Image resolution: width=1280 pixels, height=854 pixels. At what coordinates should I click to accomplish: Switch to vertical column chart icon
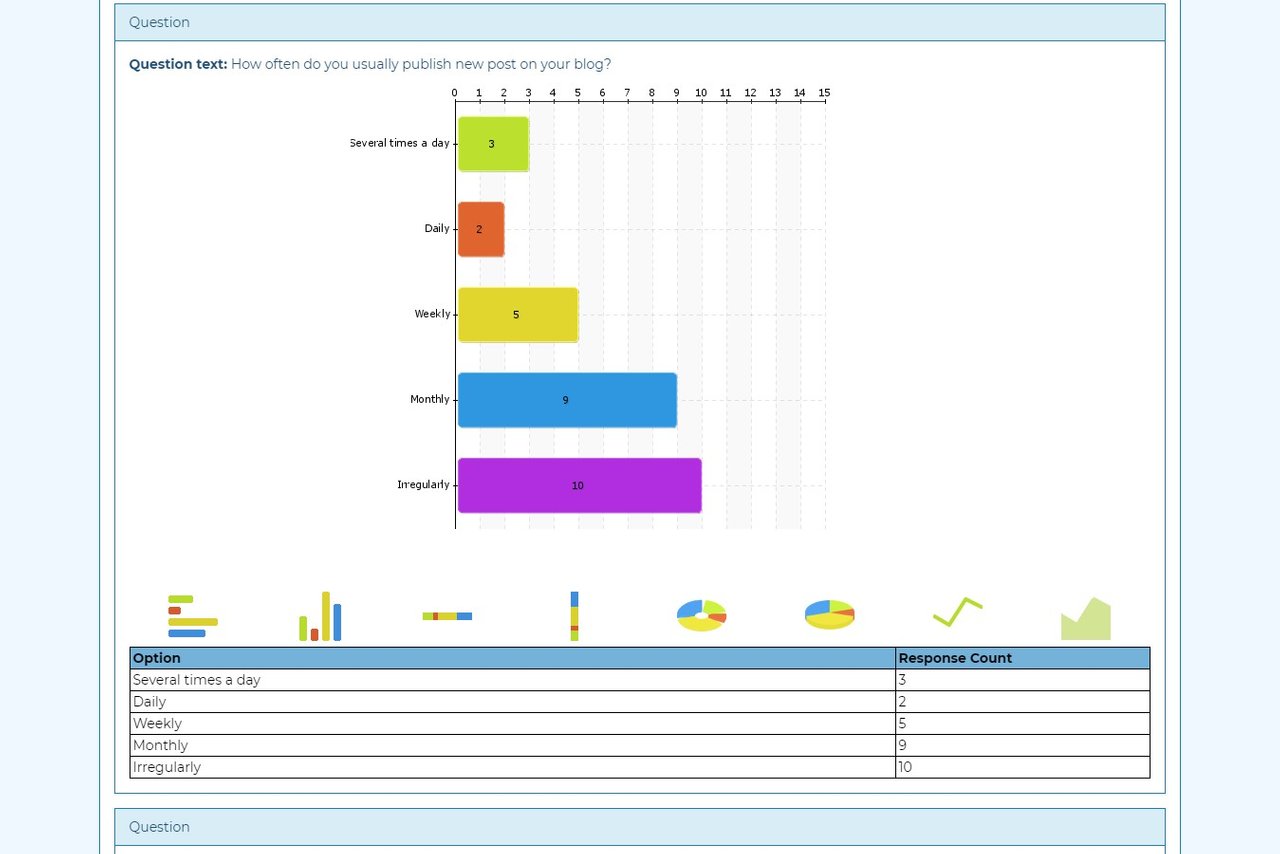[320, 616]
